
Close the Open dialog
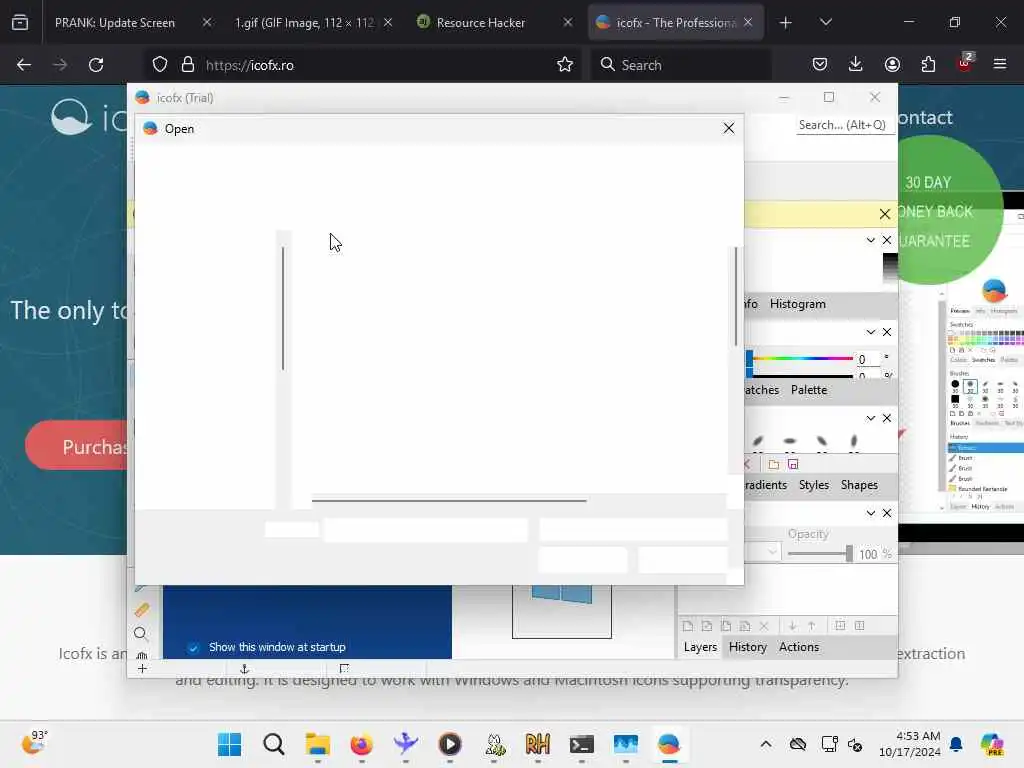pos(729,129)
